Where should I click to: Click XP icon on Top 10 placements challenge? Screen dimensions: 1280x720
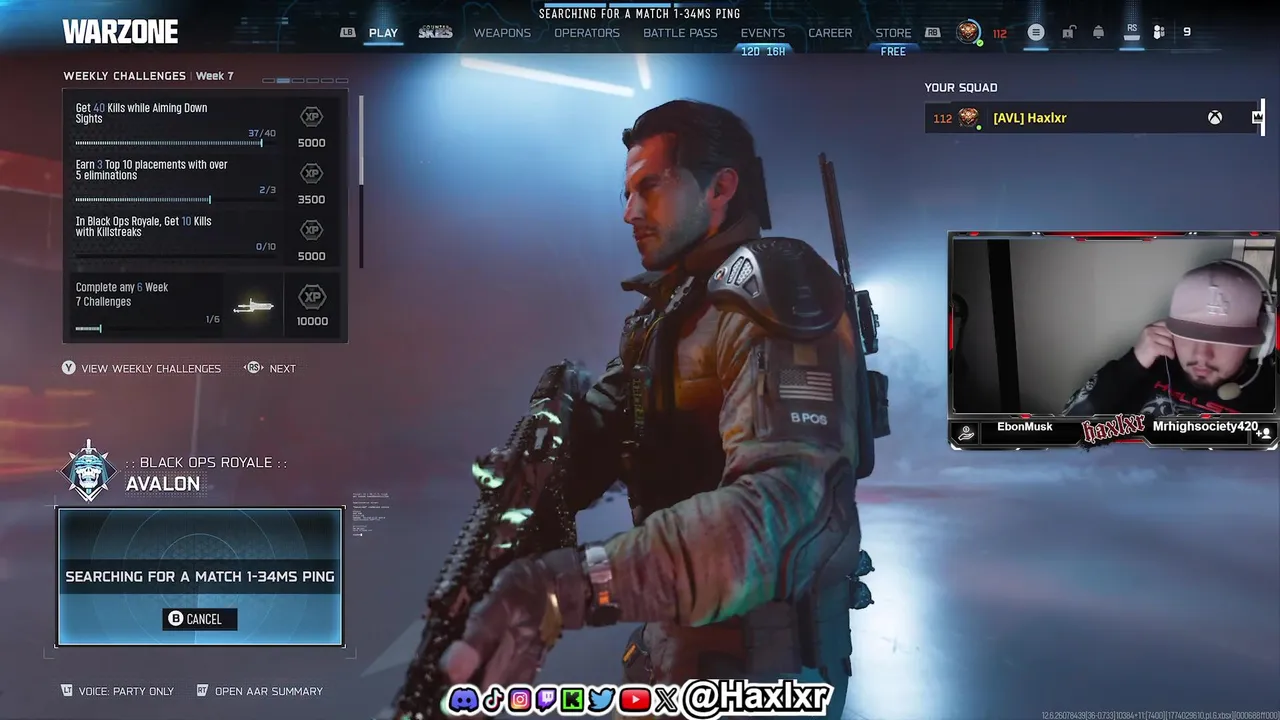[312, 173]
